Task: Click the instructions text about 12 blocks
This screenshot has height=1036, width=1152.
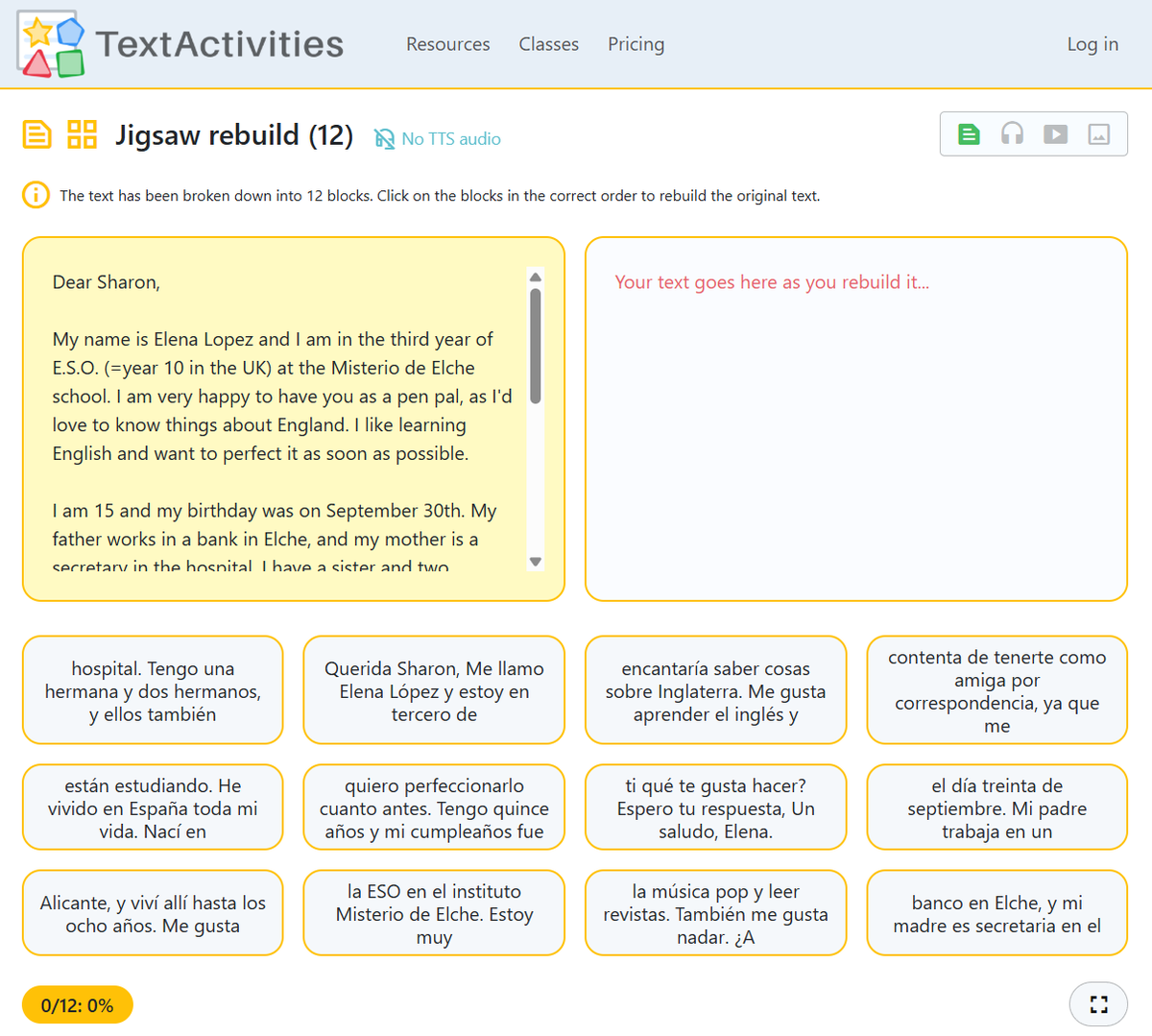Action: click(x=440, y=196)
